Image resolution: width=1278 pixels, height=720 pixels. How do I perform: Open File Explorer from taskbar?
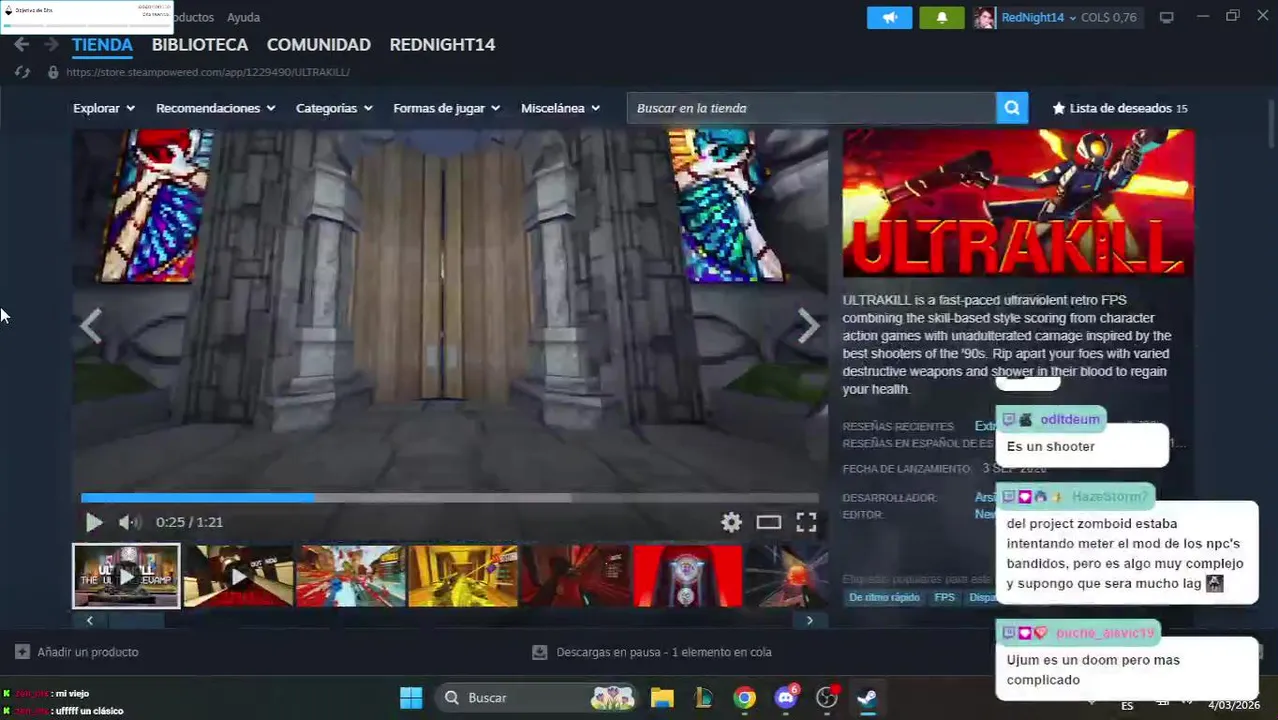point(662,698)
